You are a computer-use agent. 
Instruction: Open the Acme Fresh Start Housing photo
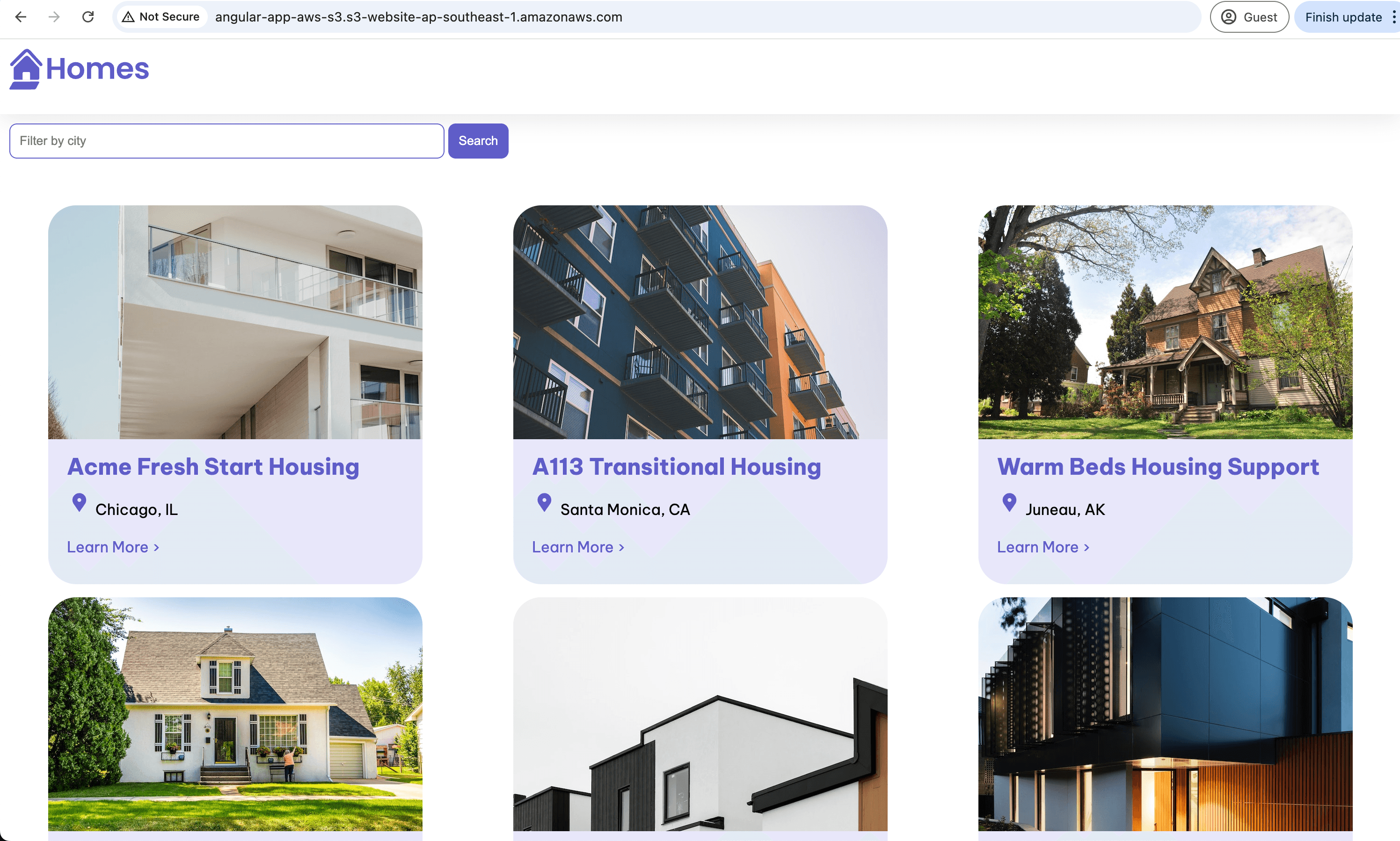pyautogui.click(x=235, y=322)
